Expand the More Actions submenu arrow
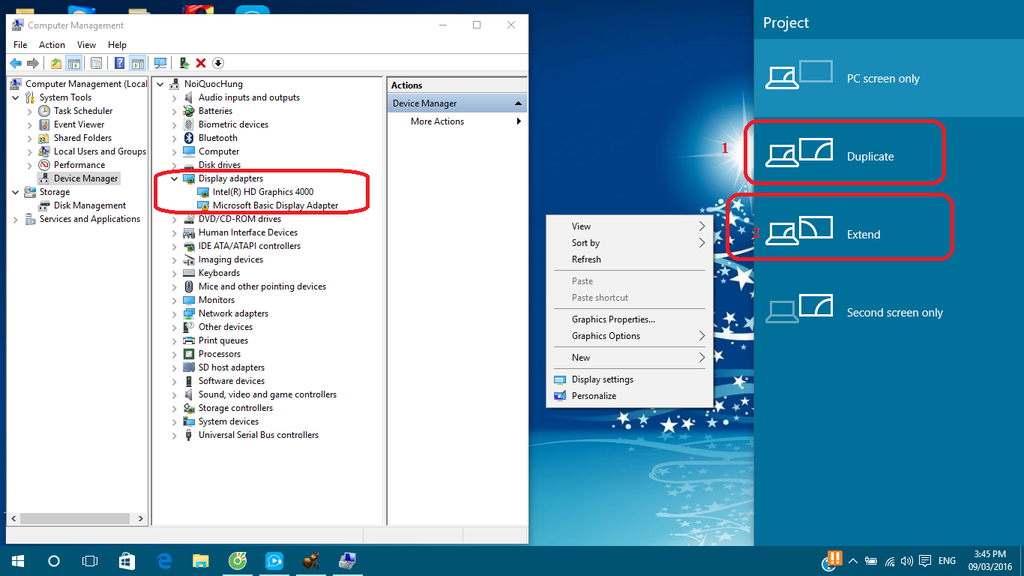1024x576 pixels. point(519,121)
